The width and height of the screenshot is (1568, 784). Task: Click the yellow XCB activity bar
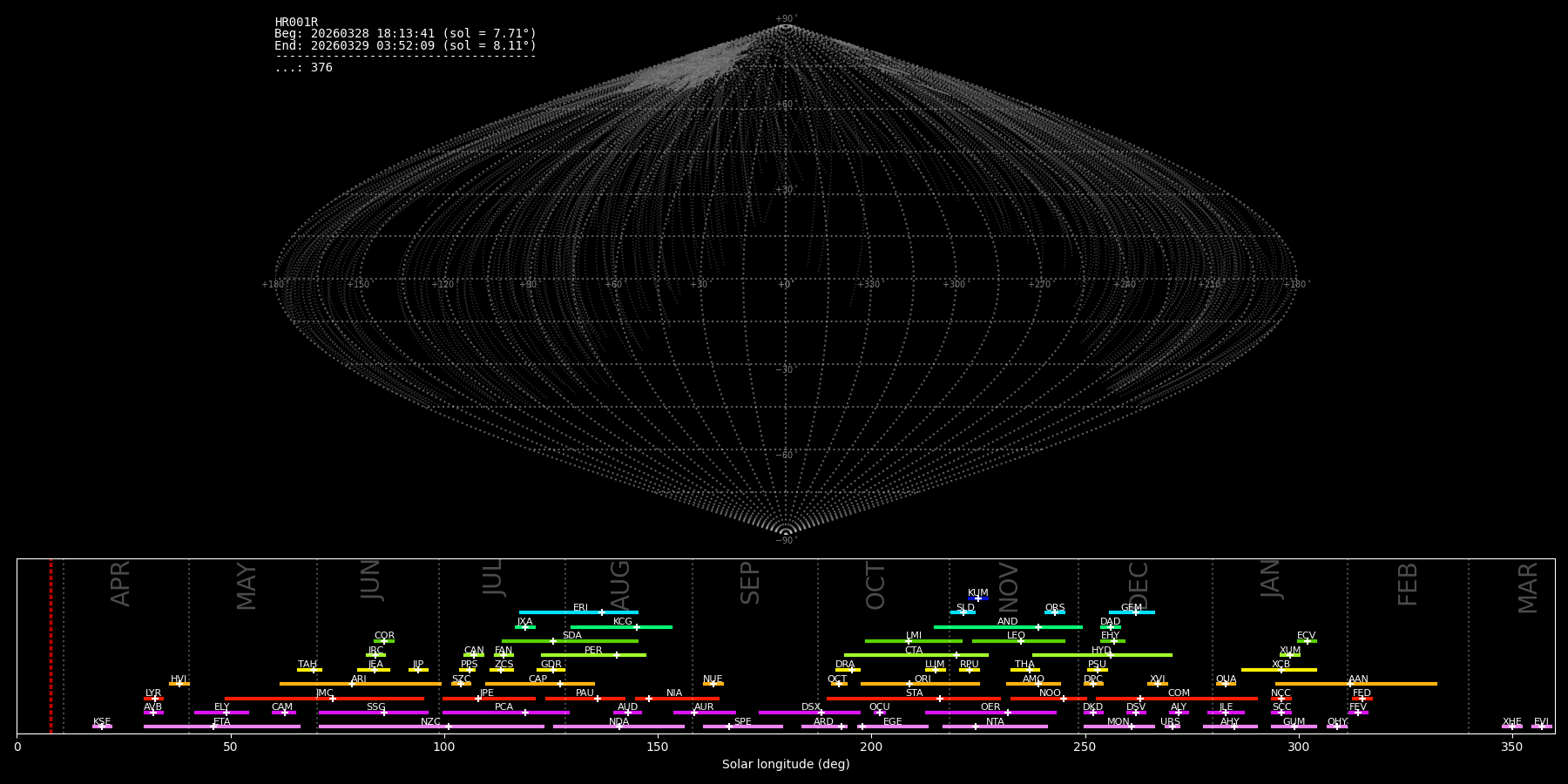[x=1279, y=670]
